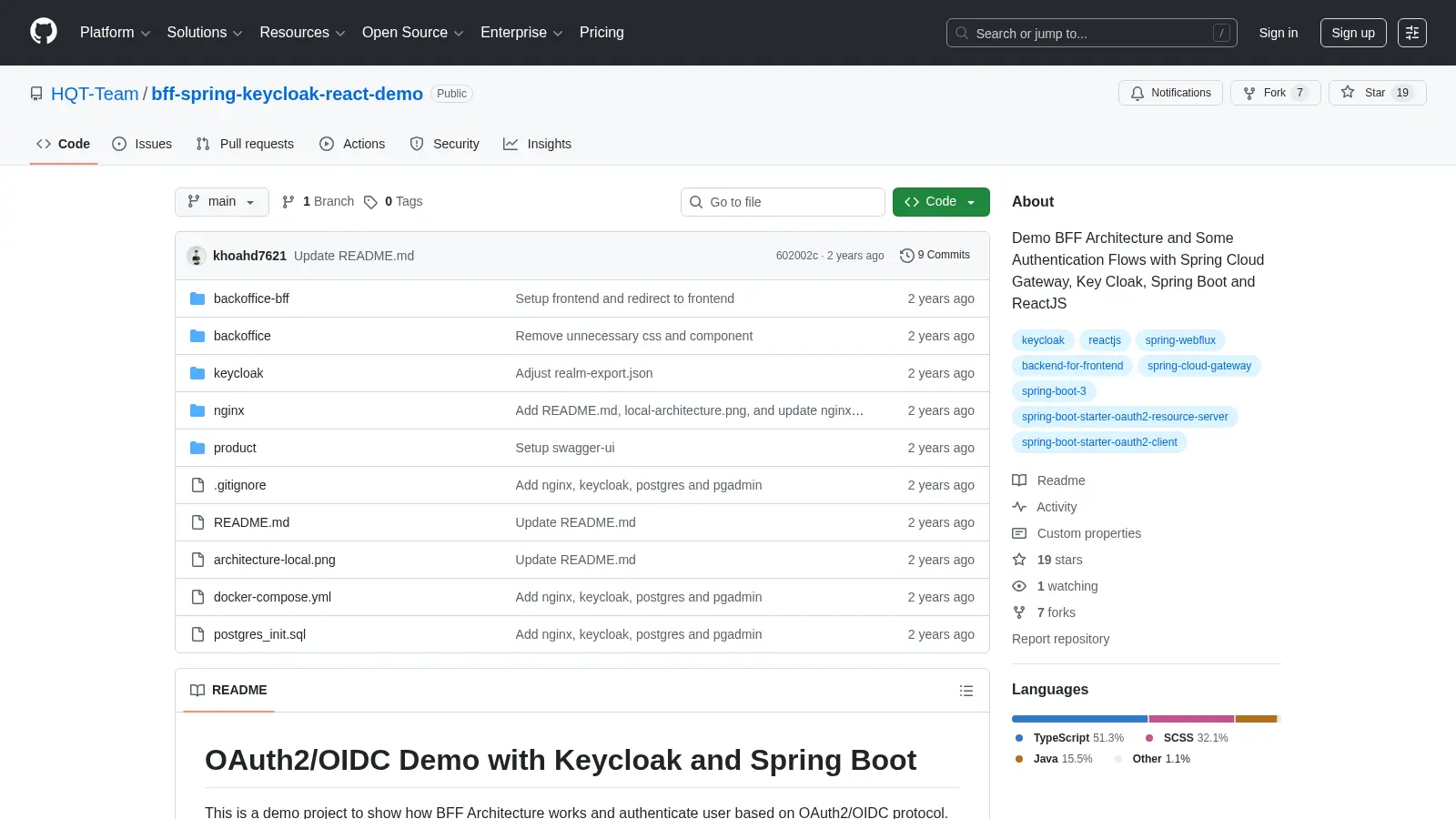
Task: Expand the Enterprise menu
Action: pyautogui.click(x=521, y=33)
